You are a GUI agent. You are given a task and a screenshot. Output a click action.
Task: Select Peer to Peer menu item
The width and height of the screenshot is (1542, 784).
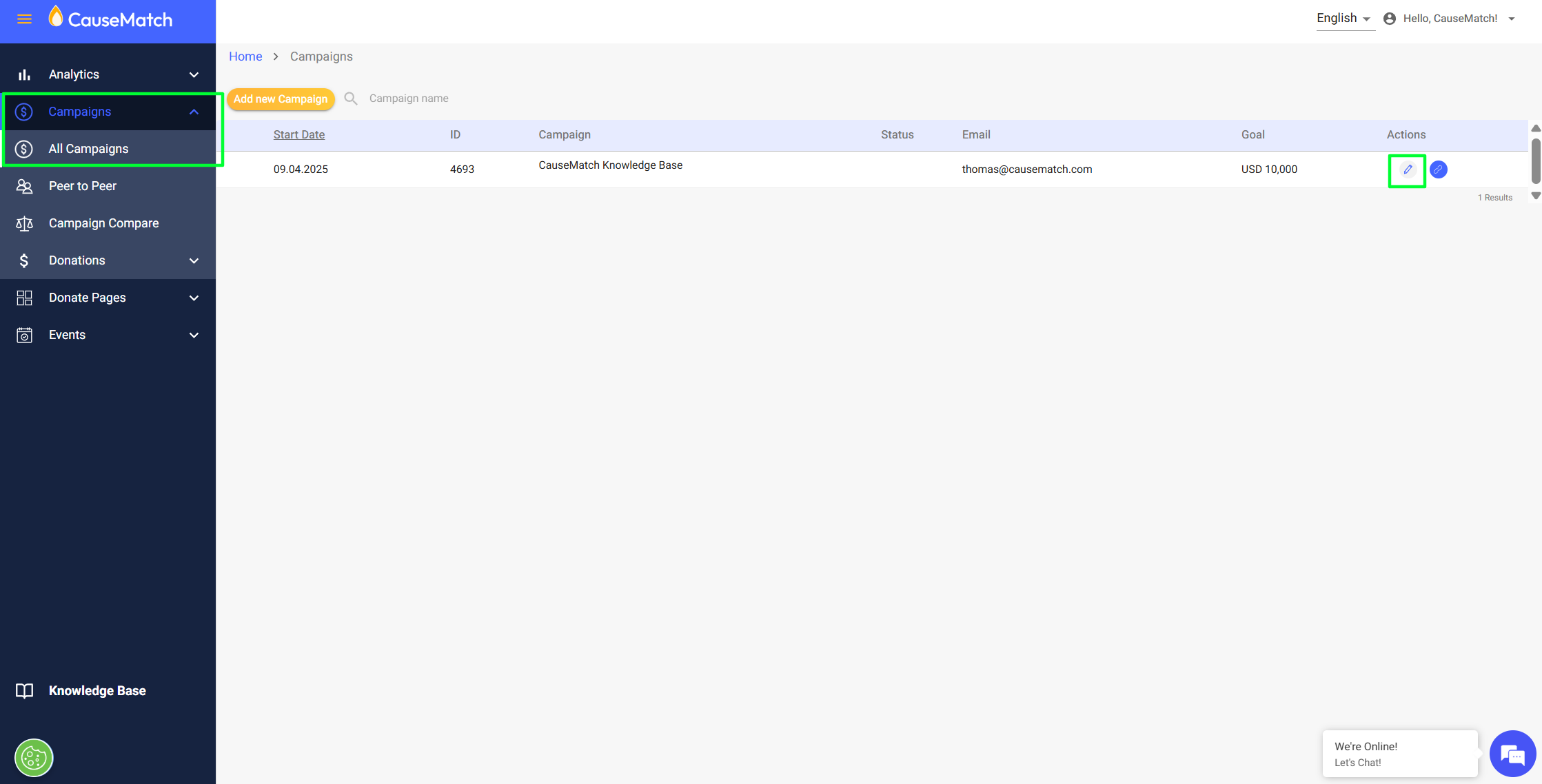point(83,186)
